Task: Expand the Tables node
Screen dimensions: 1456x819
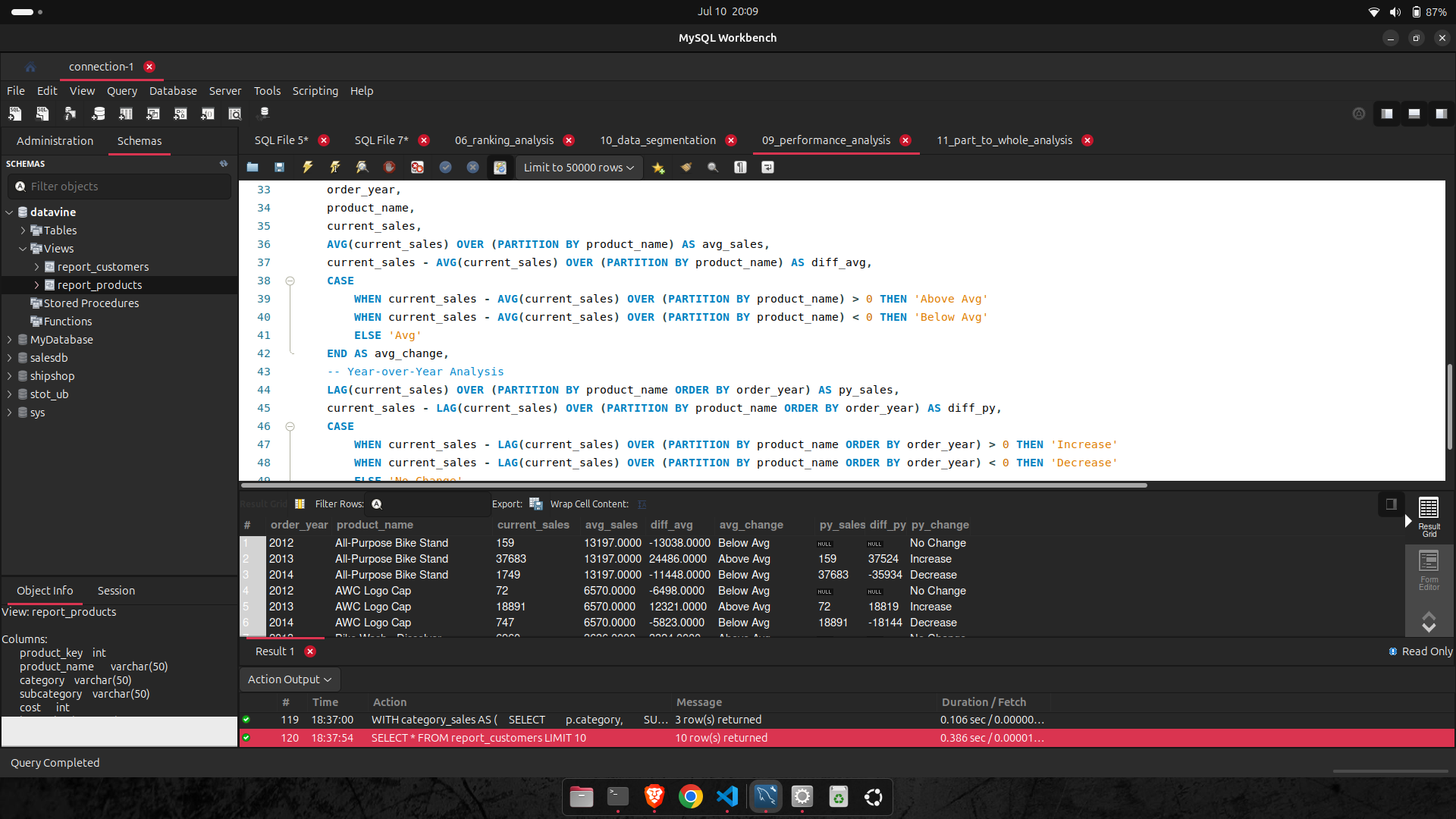Action: click(x=24, y=231)
